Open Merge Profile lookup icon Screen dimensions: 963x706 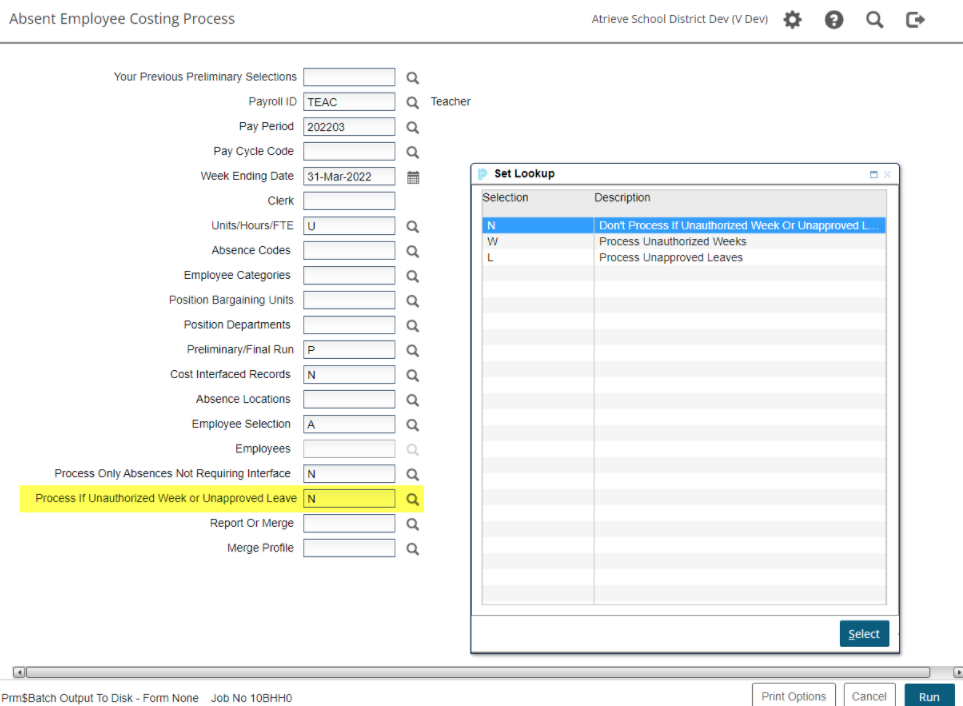pyautogui.click(x=412, y=549)
